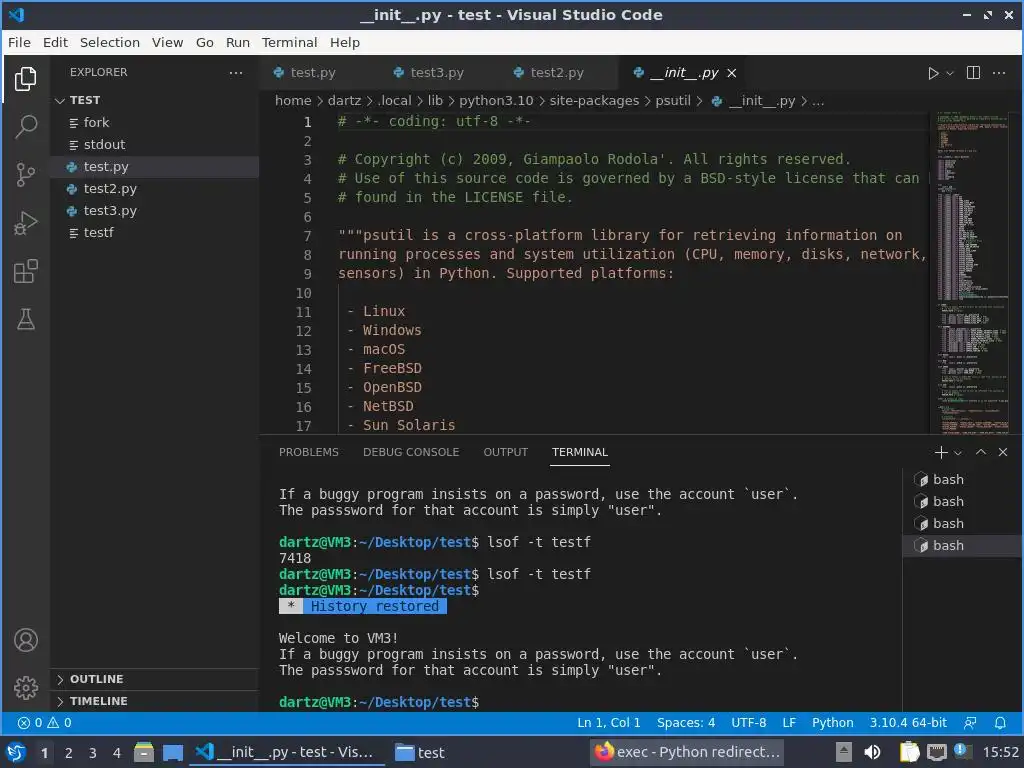This screenshot has width=1024, height=768.
Task: Open the Selection menu
Action: coord(110,42)
